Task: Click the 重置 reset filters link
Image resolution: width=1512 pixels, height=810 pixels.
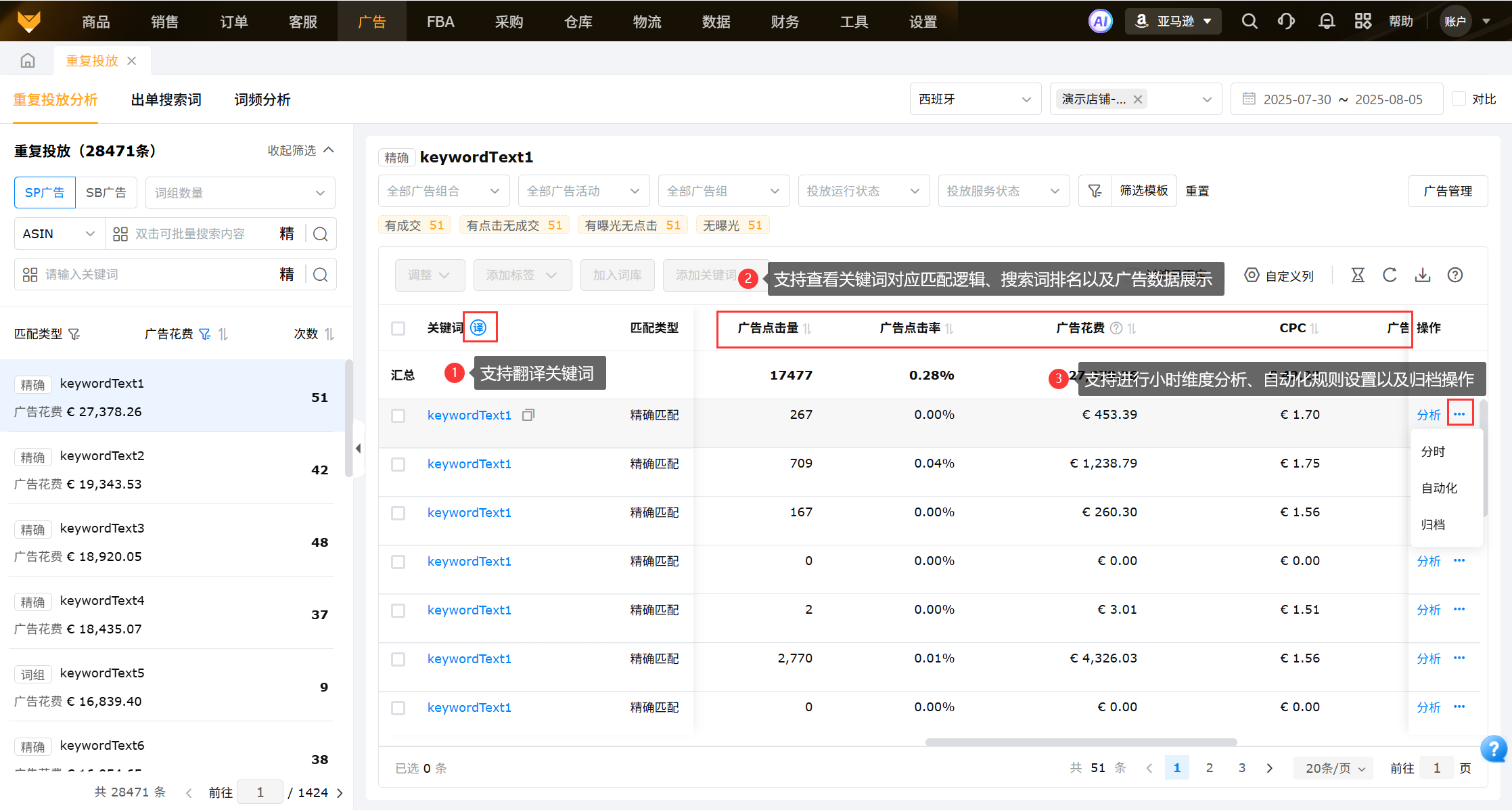Action: point(1197,191)
